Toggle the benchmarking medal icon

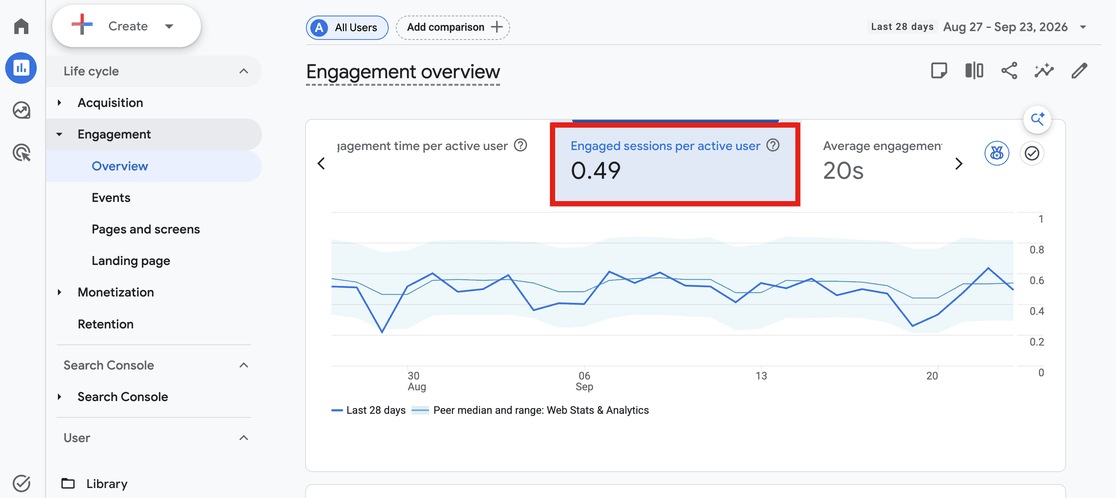click(996, 153)
